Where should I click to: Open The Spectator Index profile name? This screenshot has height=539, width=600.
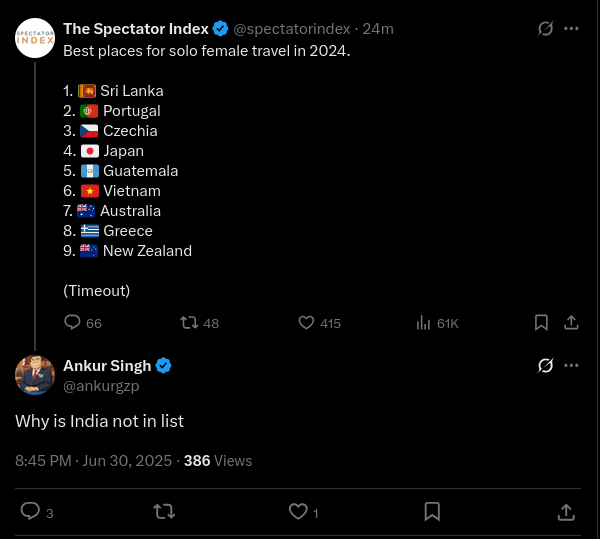(136, 29)
